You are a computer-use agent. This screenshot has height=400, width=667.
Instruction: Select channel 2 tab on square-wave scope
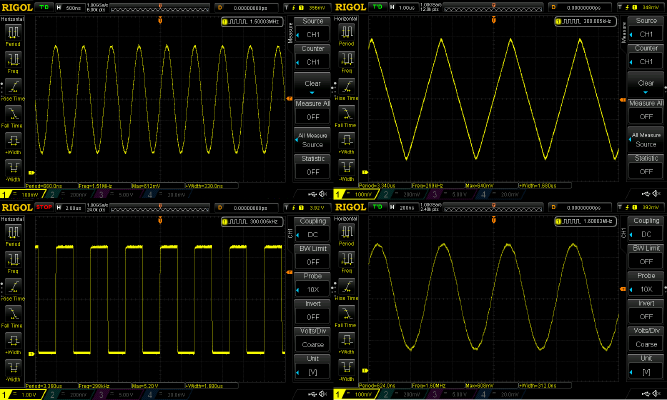tap(69, 395)
